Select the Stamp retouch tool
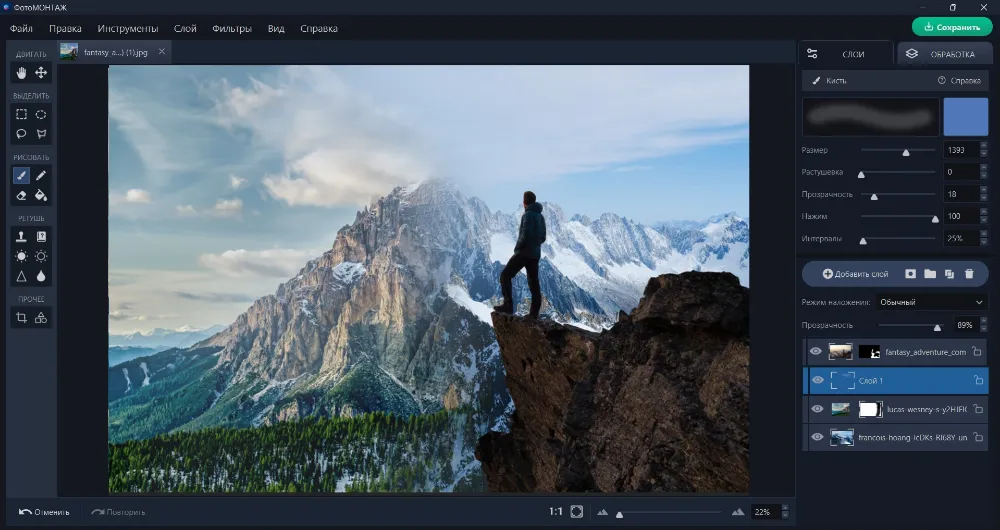1000x530 pixels. [x=21, y=237]
